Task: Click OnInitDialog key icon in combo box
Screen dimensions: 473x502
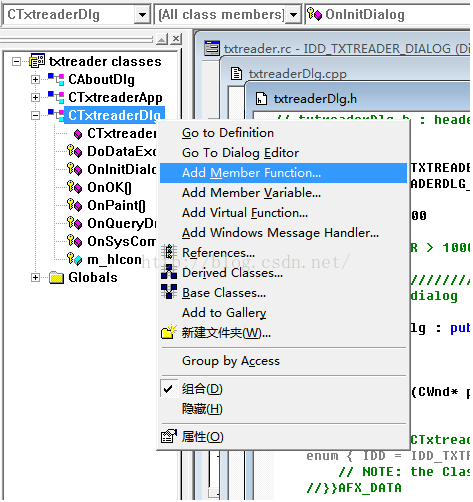Action: [x=314, y=14]
